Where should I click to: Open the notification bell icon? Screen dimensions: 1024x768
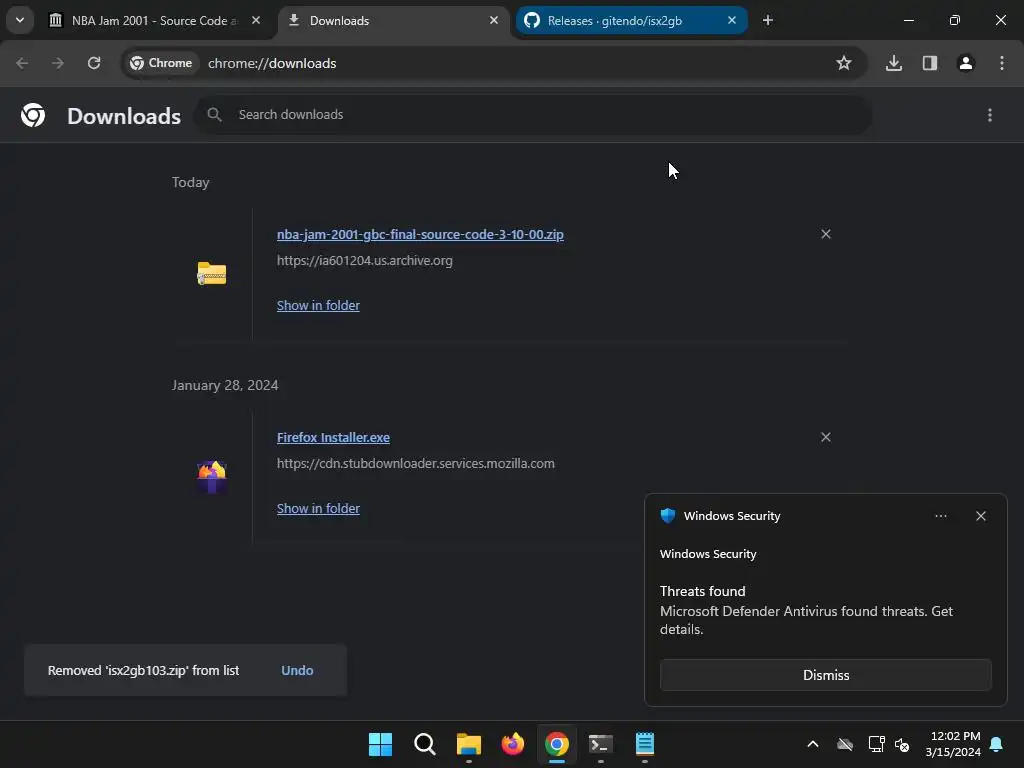[x=997, y=744]
